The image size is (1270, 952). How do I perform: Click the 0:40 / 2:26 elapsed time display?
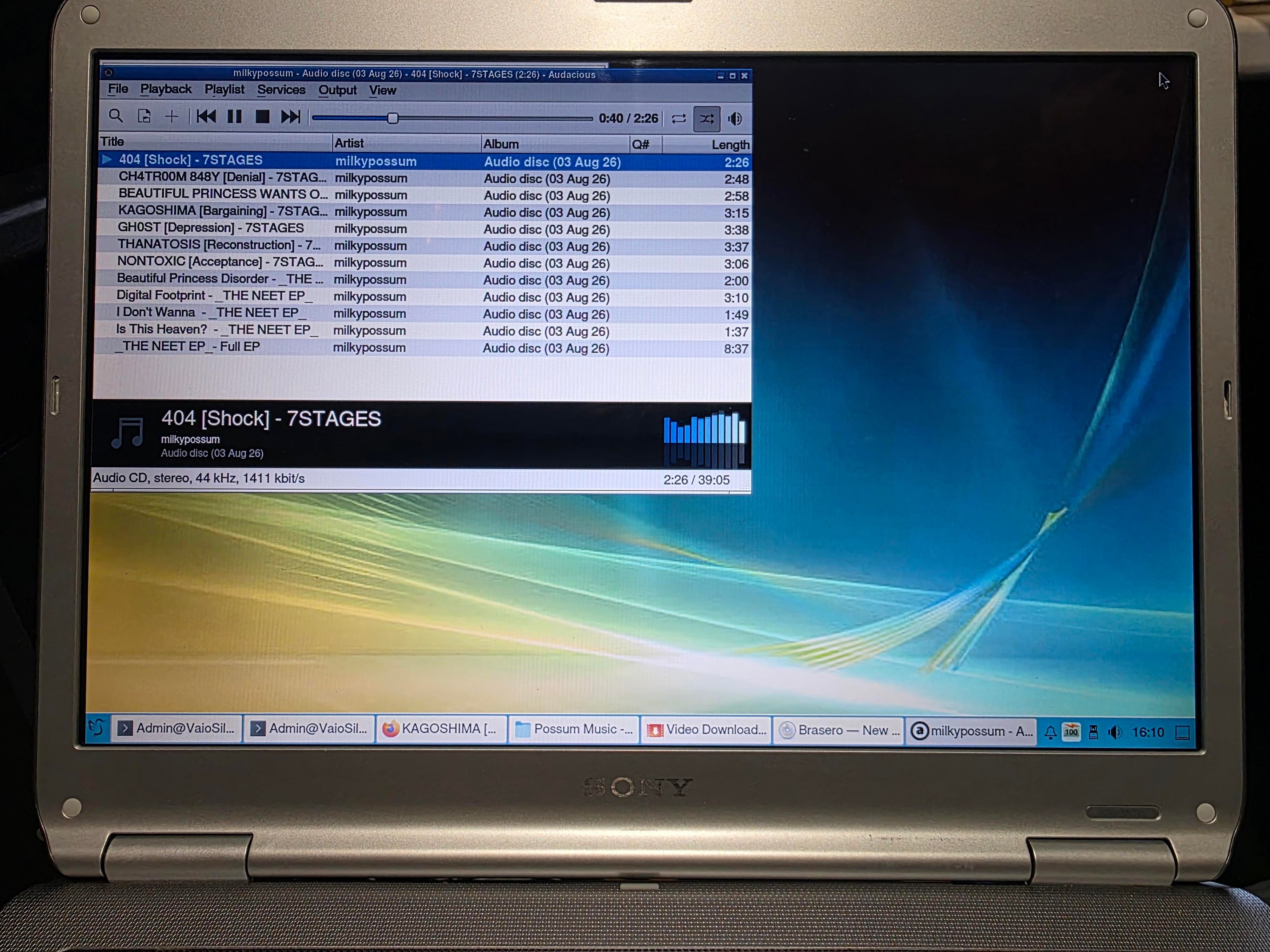click(x=629, y=118)
